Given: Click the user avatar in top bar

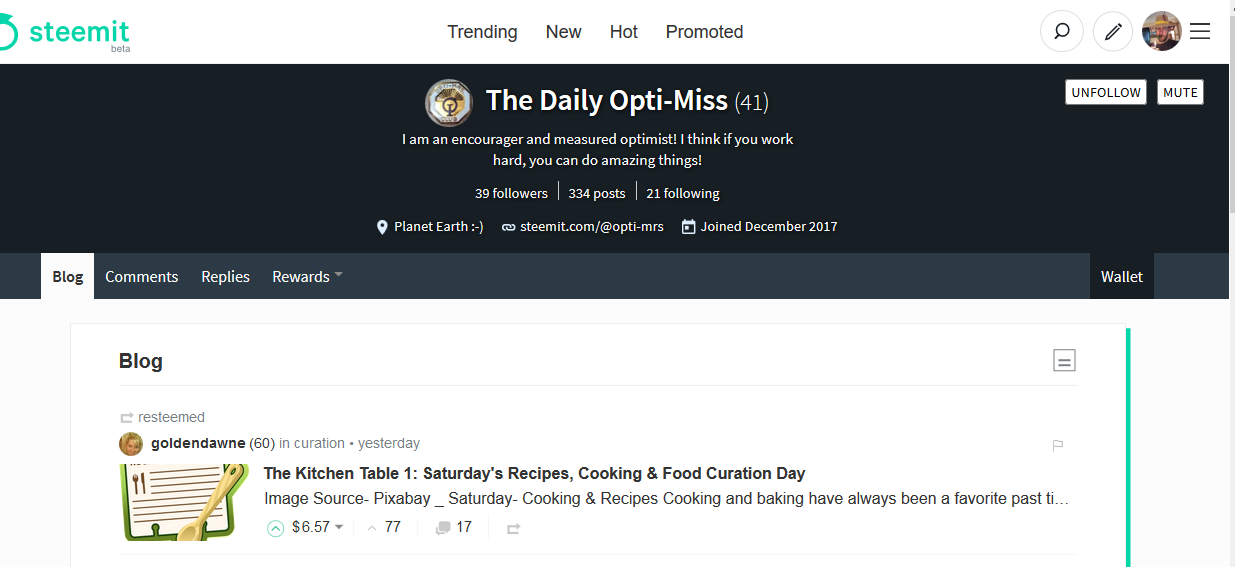Looking at the screenshot, I should point(1162,32).
